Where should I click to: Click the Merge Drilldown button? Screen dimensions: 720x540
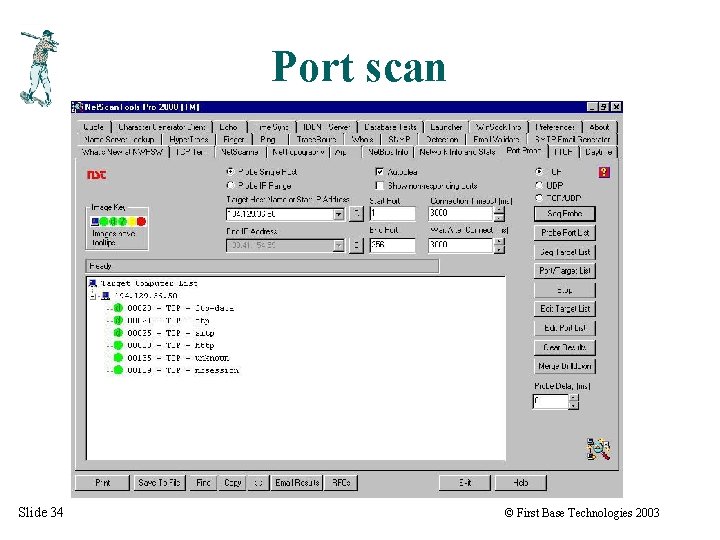565,366
